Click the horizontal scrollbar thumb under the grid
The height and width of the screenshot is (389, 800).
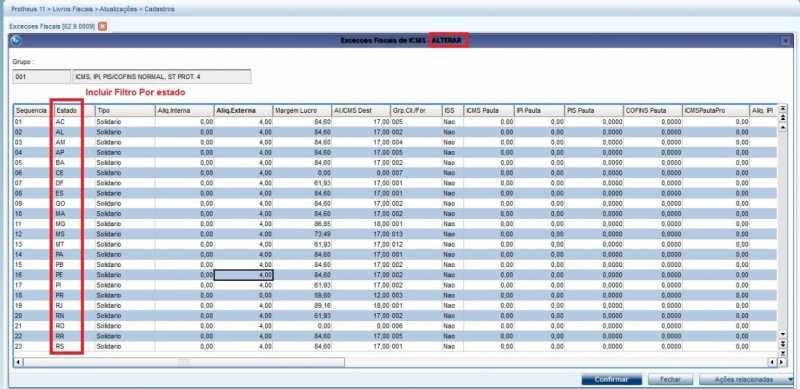pyautogui.click(x=184, y=362)
